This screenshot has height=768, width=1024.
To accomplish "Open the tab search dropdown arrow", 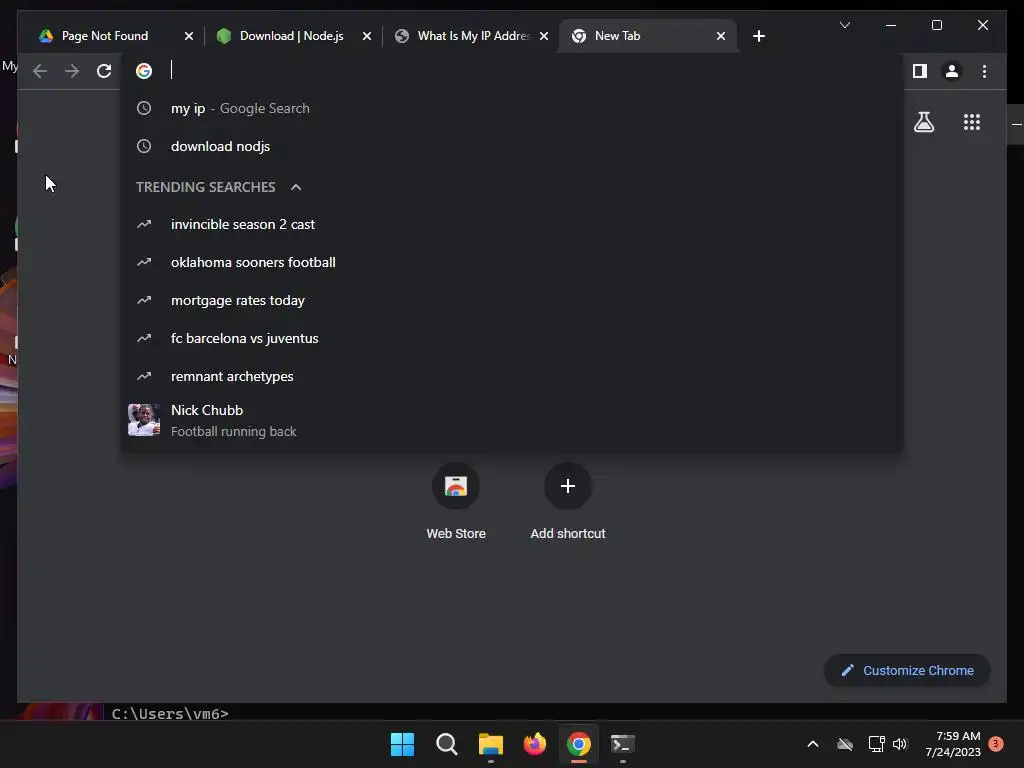I will tap(844, 25).
